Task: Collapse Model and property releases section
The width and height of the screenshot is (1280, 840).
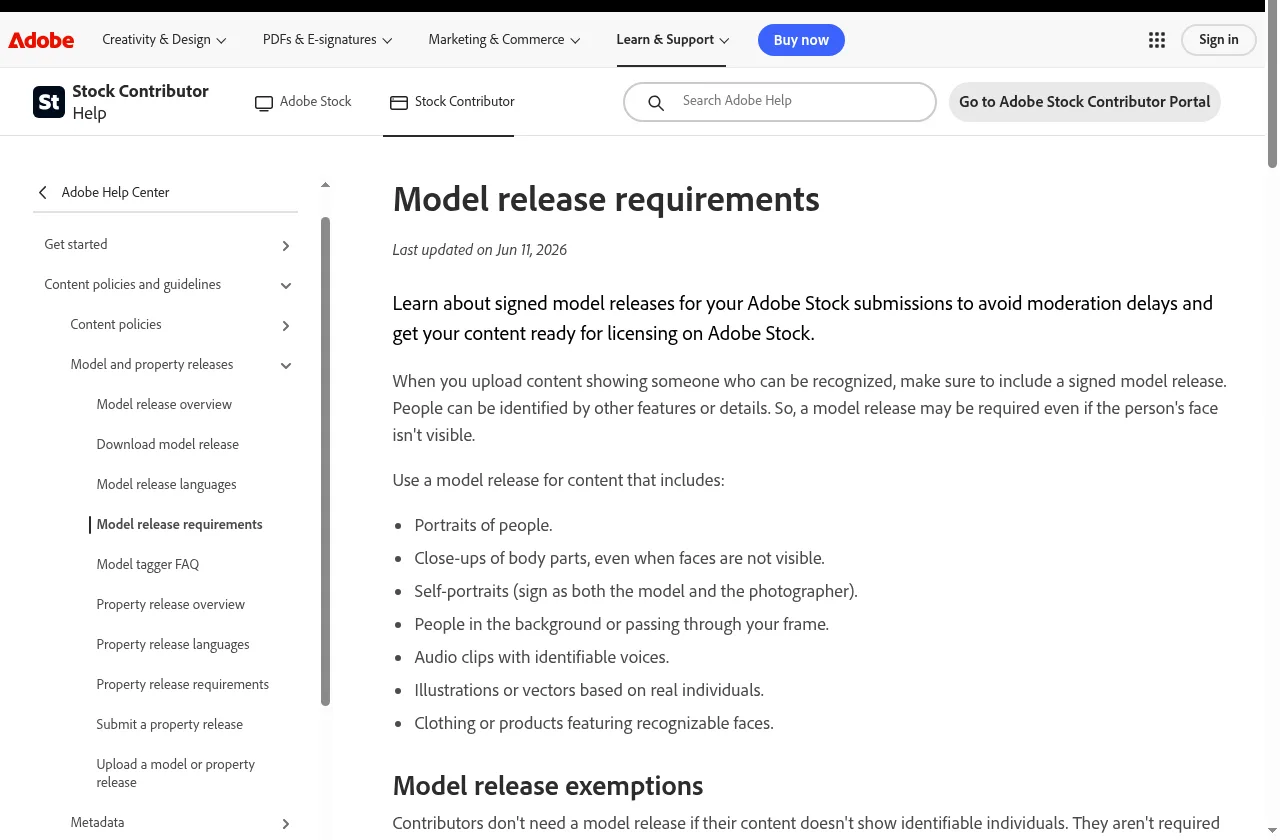Action: (x=286, y=365)
